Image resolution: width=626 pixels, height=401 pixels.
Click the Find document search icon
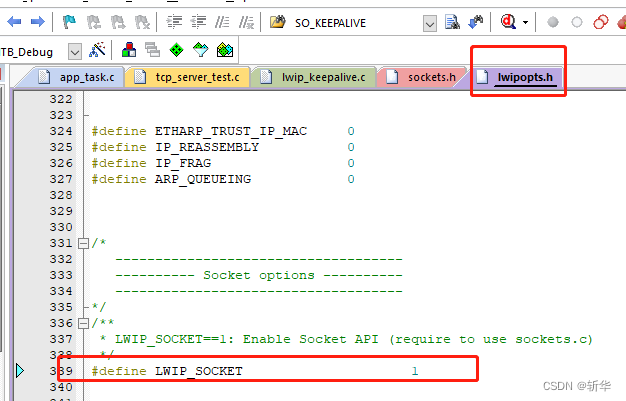click(452, 22)
